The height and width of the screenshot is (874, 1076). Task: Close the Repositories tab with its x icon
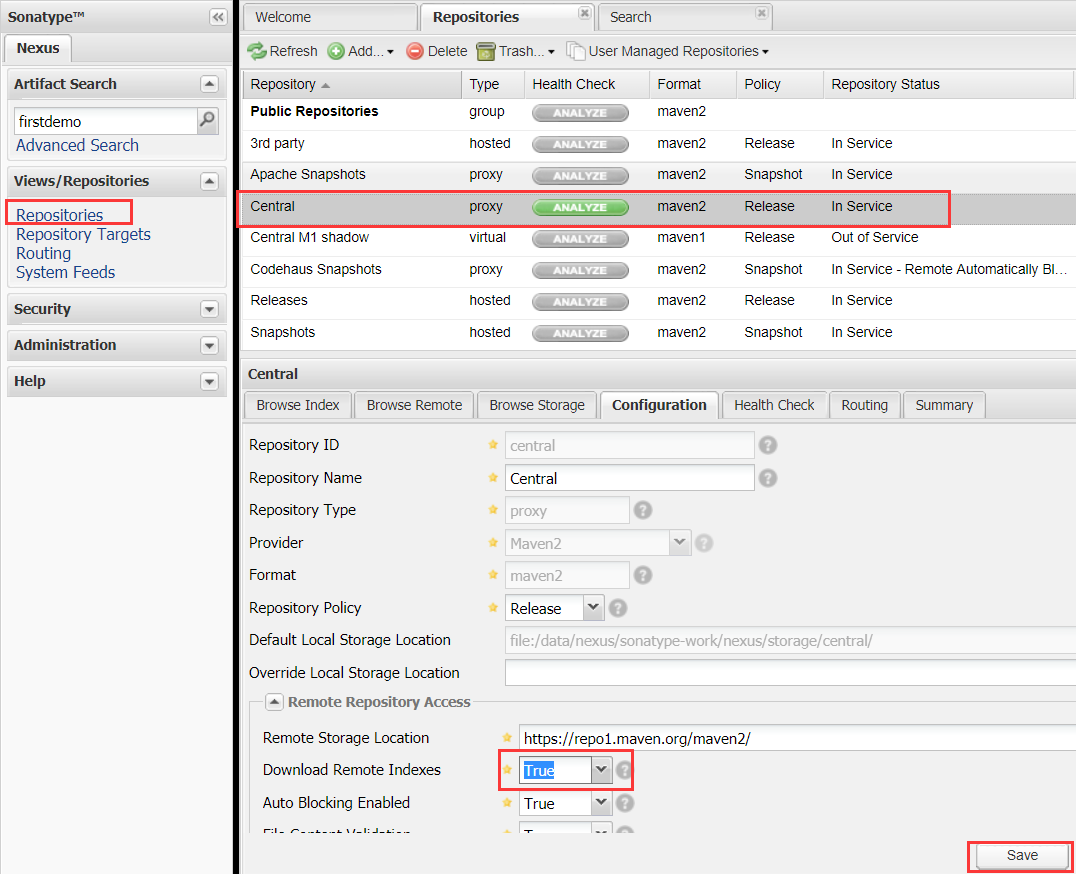[x=584, y=13]
